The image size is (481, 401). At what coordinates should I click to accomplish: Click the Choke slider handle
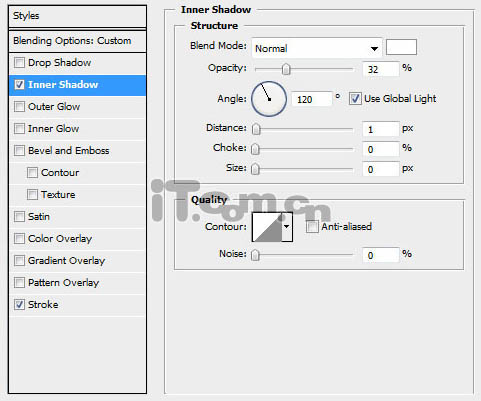coord(255,149)
